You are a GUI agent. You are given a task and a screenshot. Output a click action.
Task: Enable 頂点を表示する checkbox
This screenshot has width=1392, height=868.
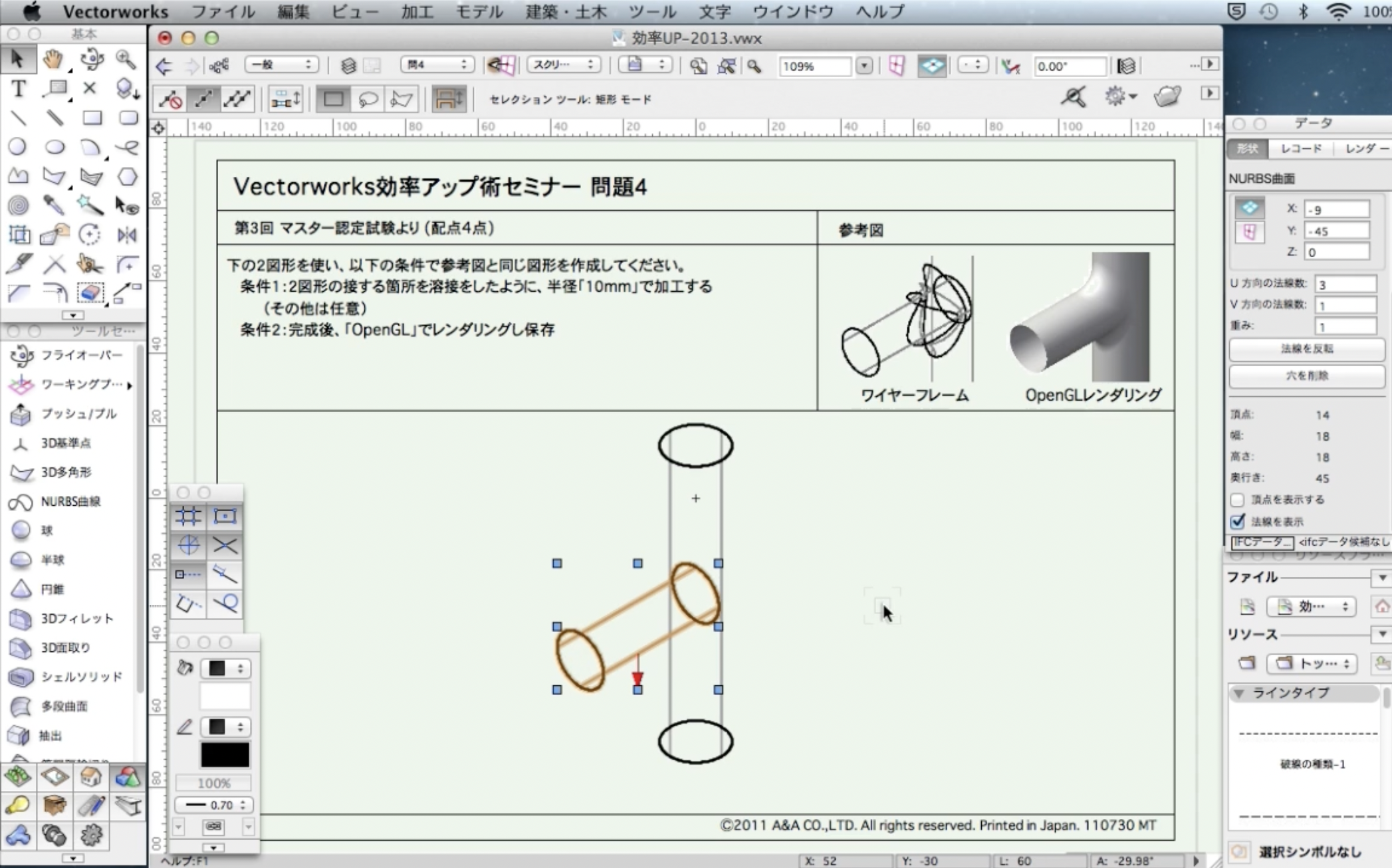tap(1237, 499)
